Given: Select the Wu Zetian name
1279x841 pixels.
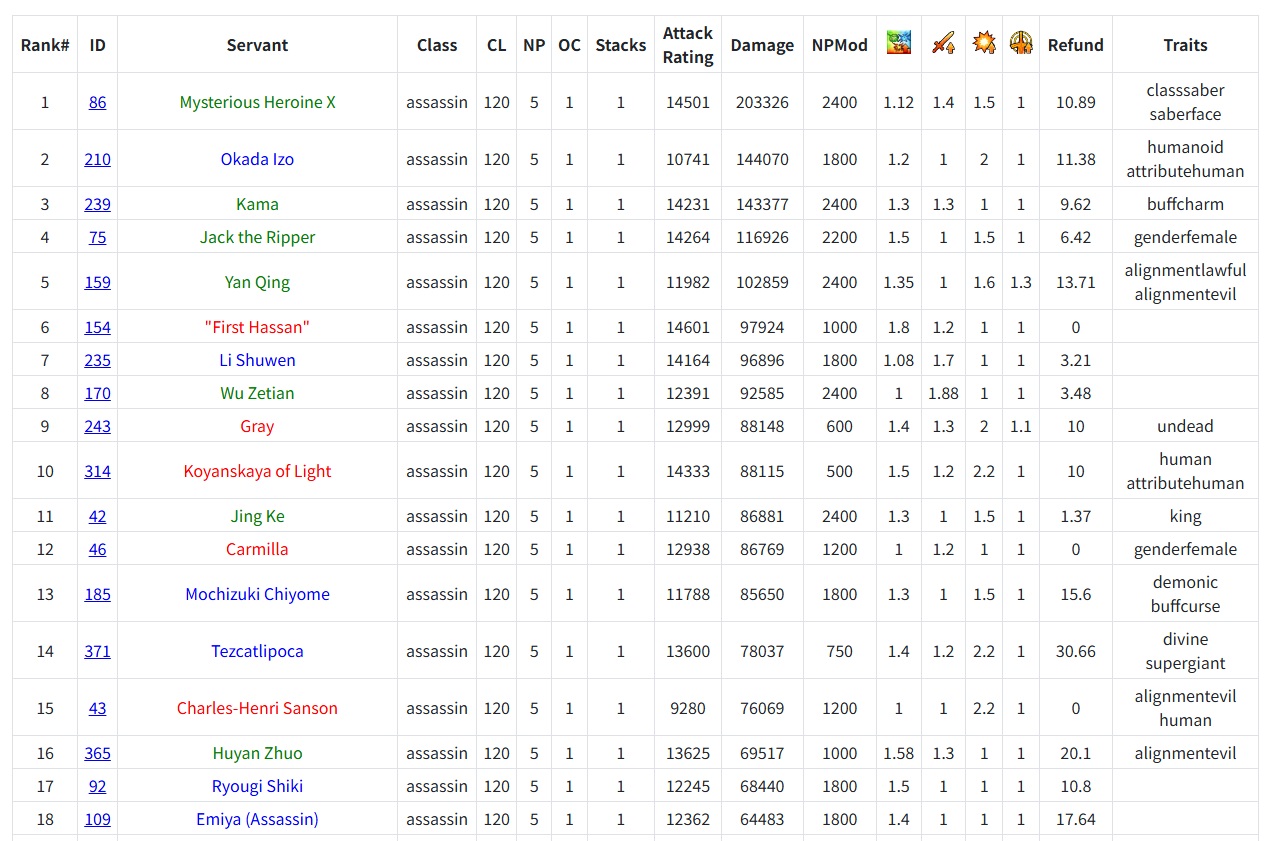Looking at the screenshot, I should click(x=257, y=393).
